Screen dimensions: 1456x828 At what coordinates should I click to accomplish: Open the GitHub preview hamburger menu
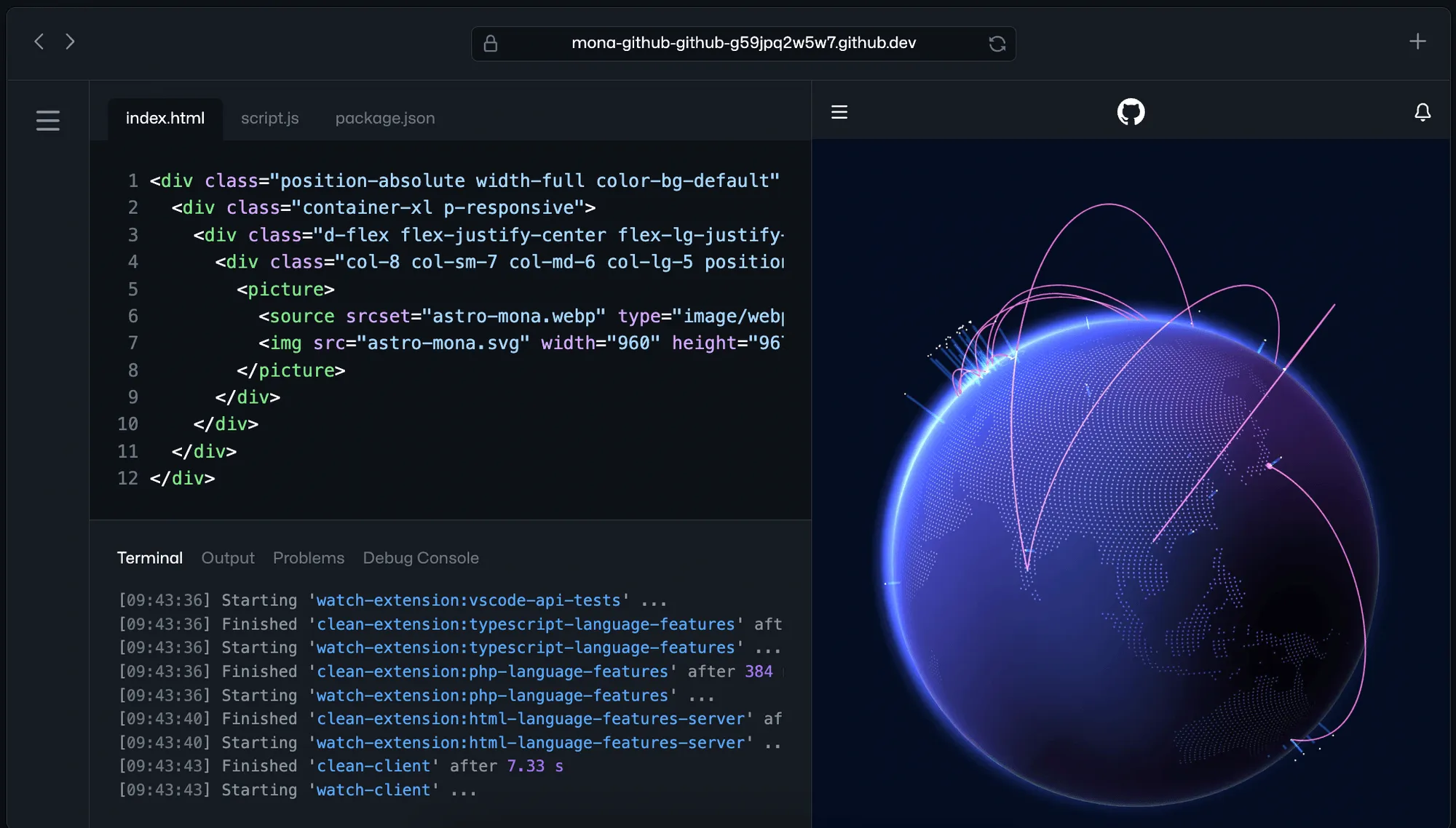click(839, 112)
